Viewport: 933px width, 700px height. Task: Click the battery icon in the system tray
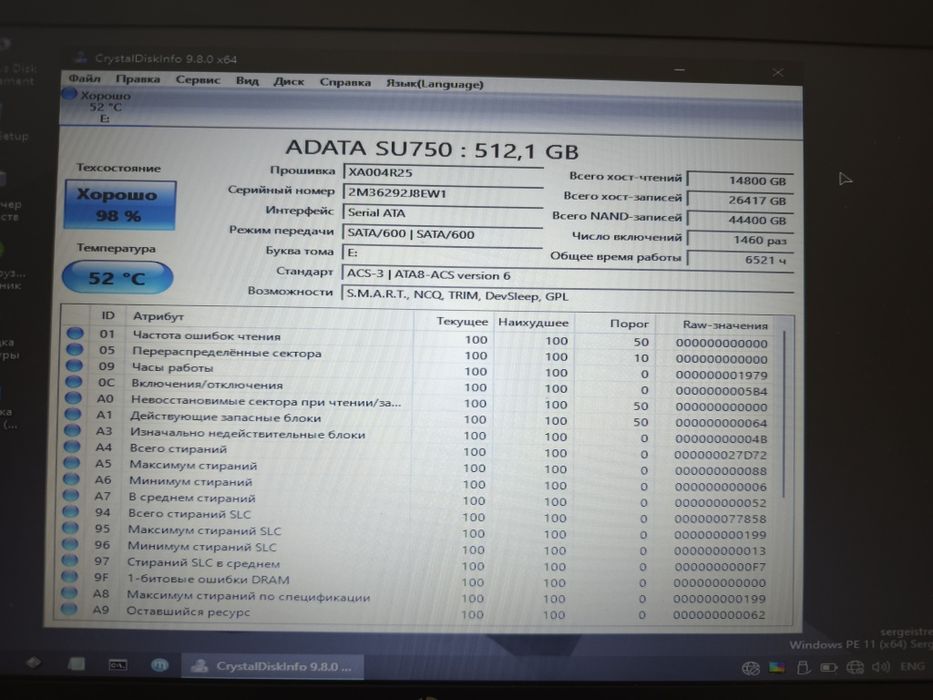828,667
